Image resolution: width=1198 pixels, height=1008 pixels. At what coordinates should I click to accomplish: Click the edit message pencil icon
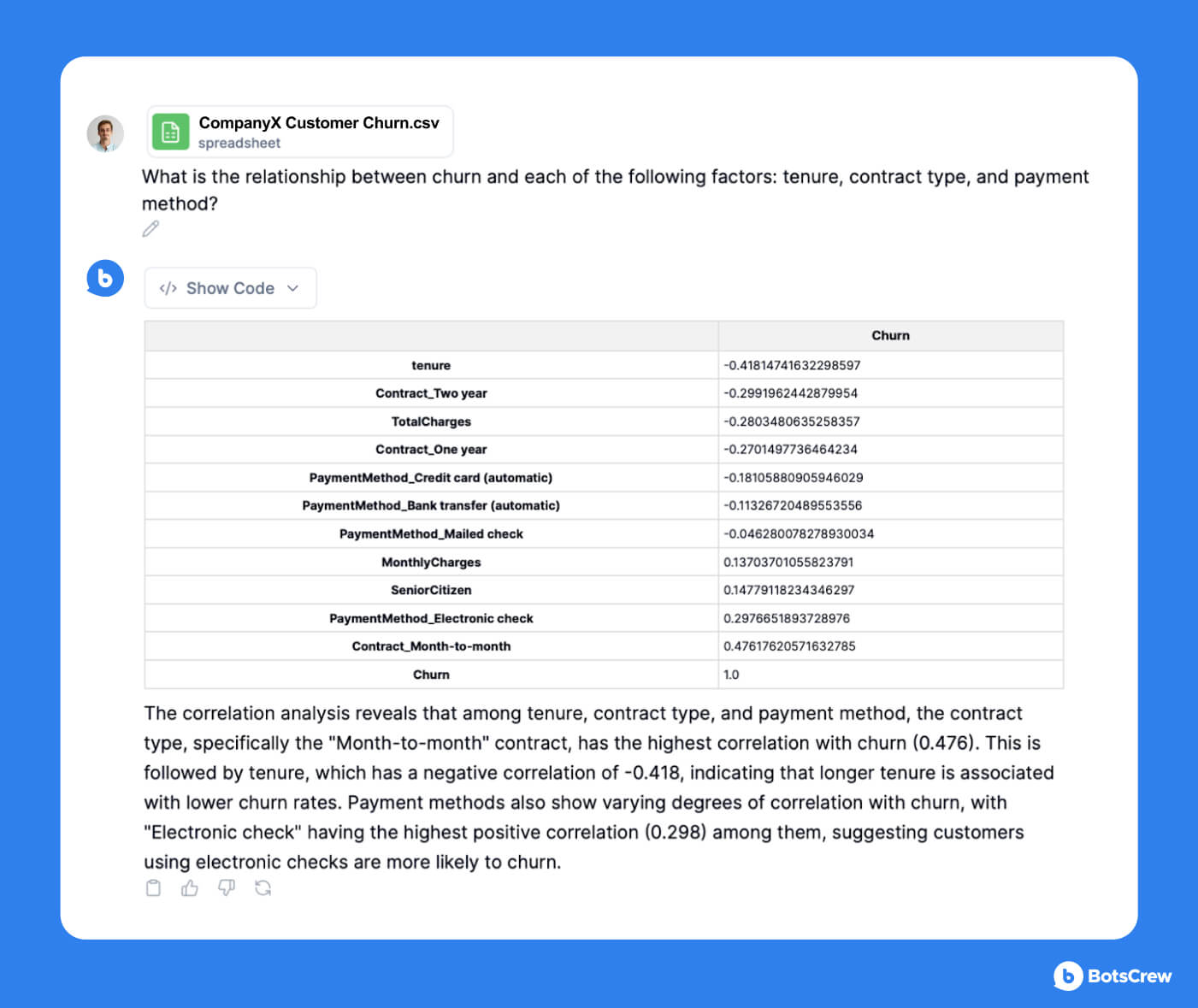150,228
